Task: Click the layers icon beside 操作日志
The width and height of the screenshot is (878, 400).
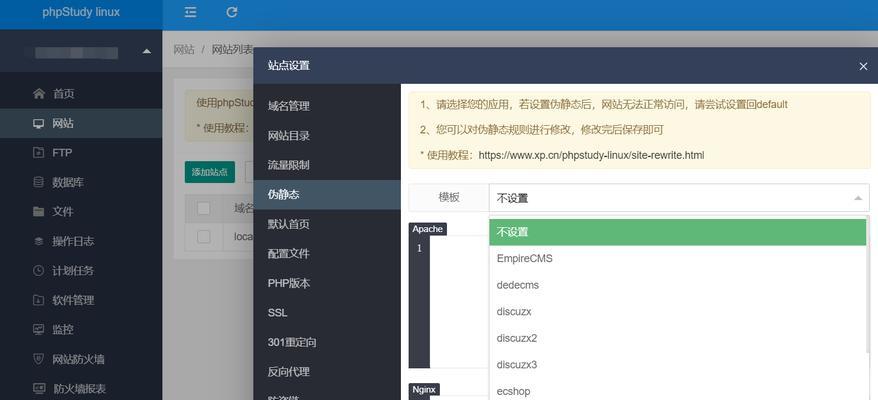Action: coord(39,241)
